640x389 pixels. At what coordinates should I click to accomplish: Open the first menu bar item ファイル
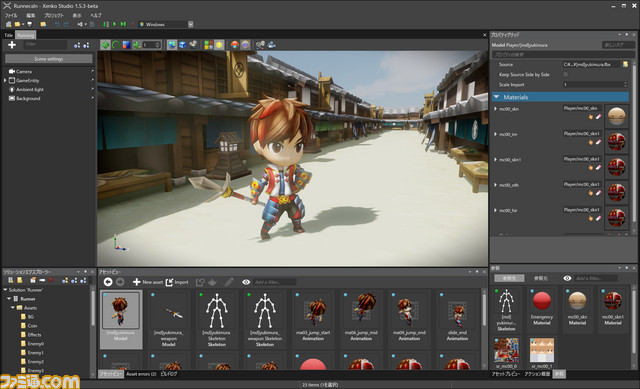(x=11, y=15)
